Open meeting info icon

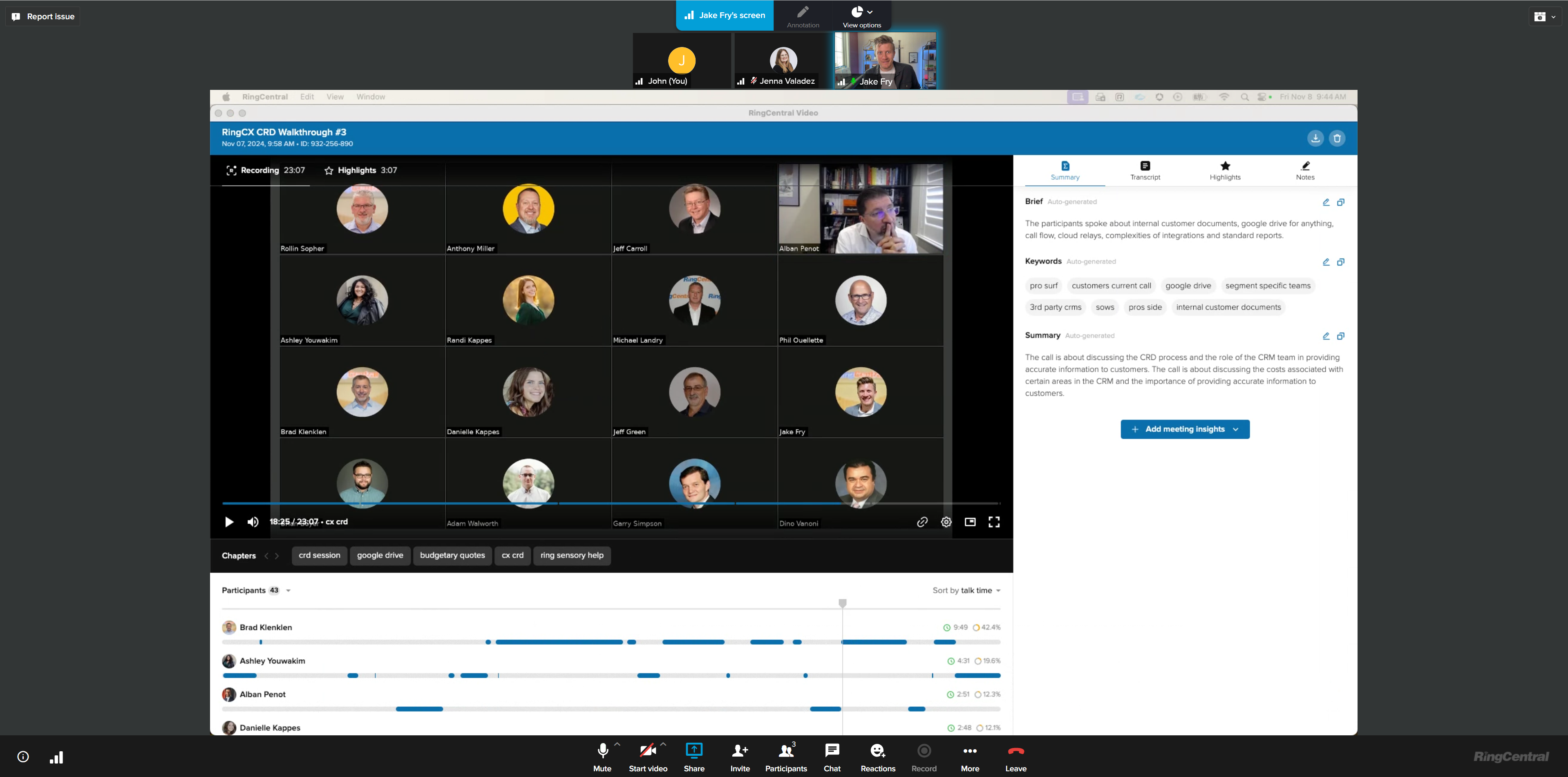(23, 757)
